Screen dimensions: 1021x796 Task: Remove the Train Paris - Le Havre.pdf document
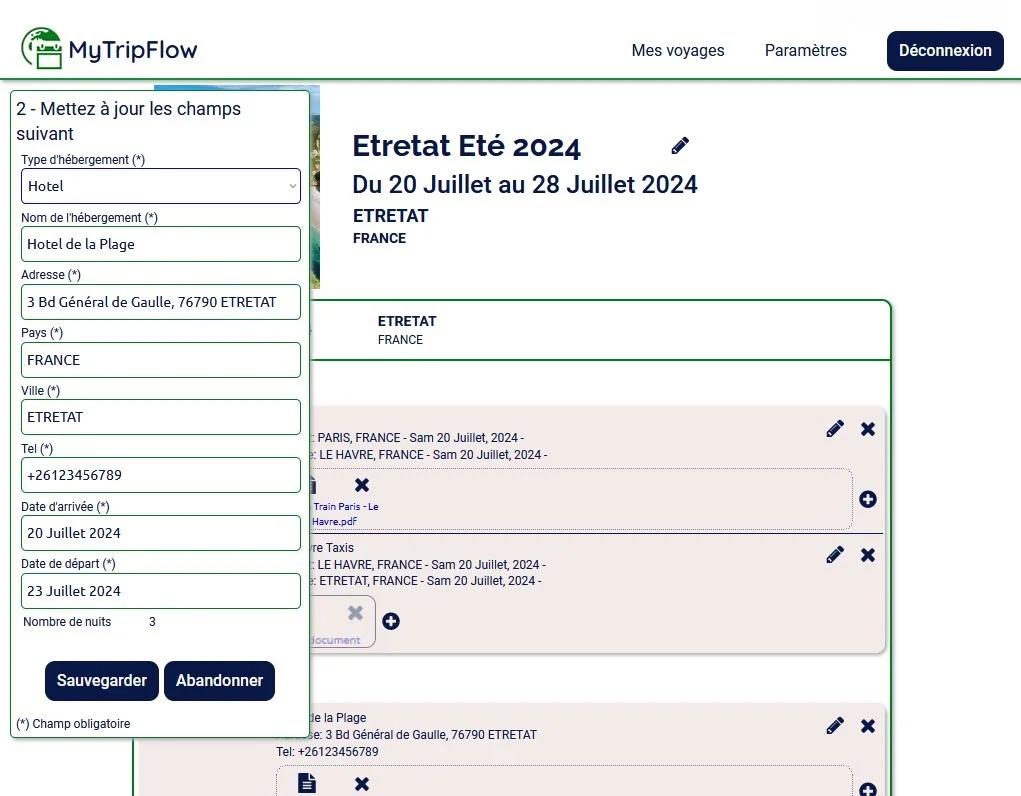(x=362, y=485)
